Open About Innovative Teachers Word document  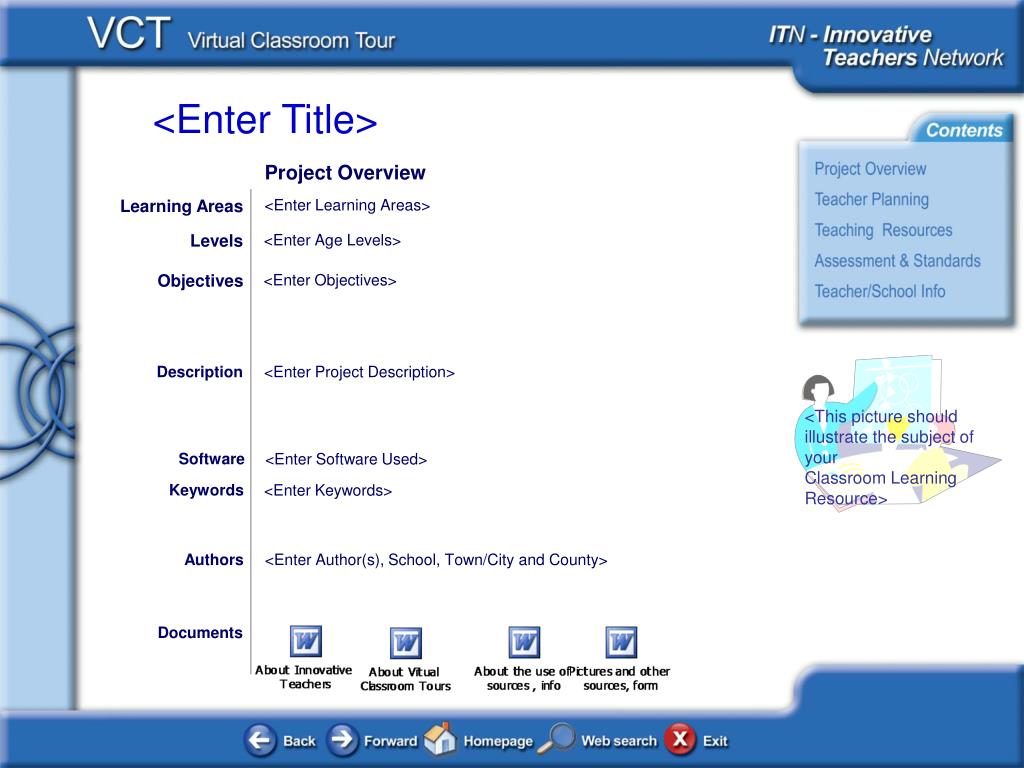click(305, 641)
